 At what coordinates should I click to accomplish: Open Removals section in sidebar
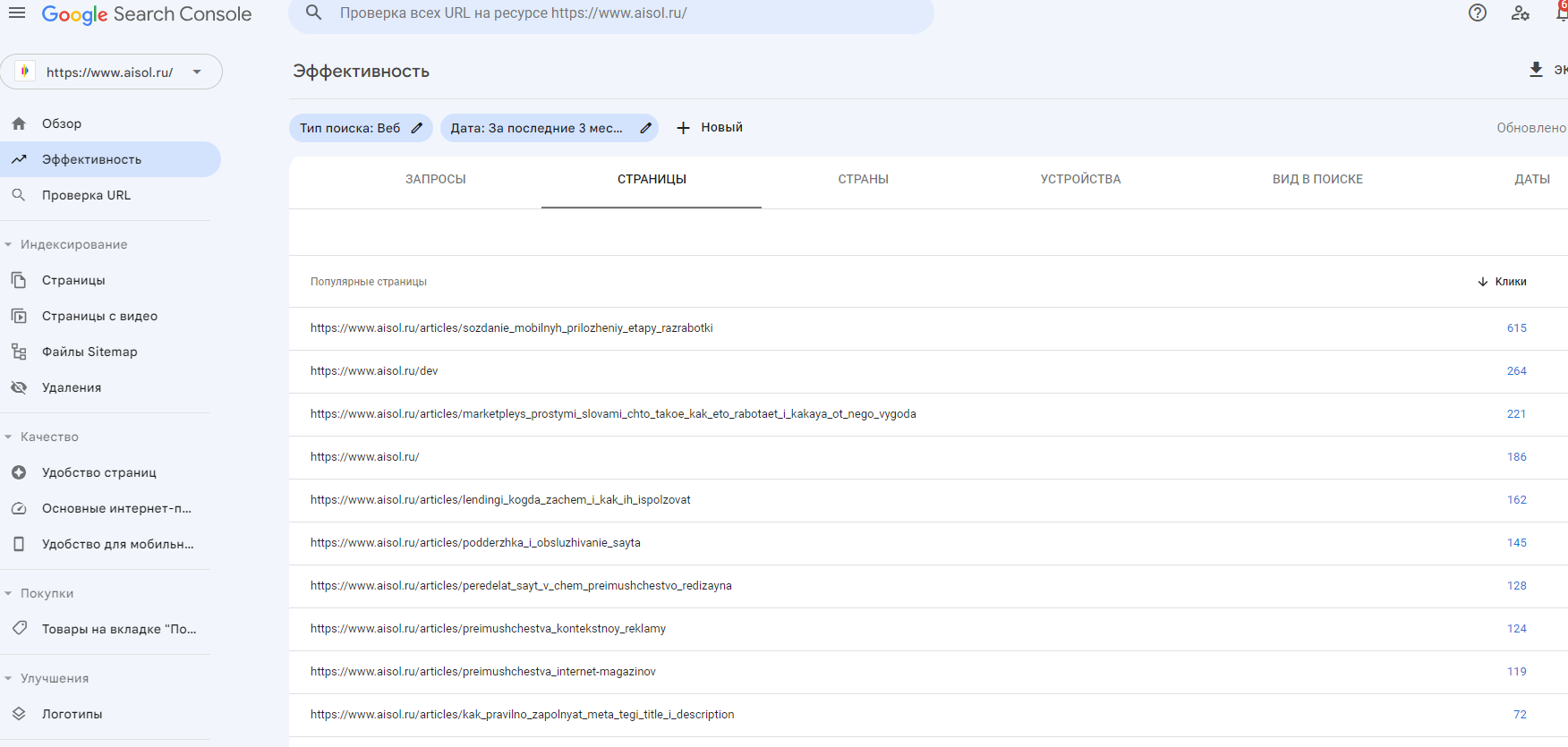[x=72, y=387]
